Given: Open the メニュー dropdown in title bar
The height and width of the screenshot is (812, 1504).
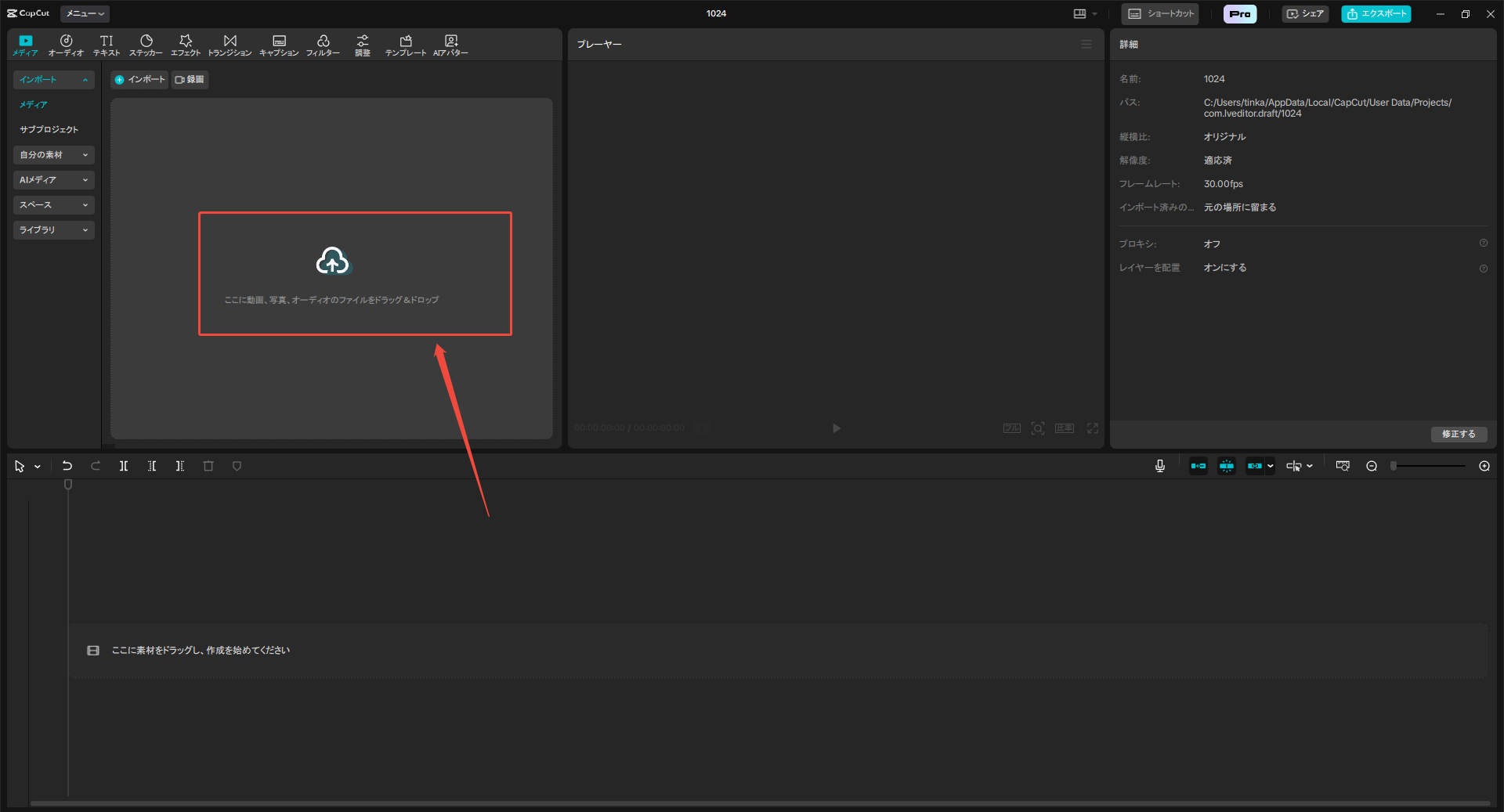Looking at the screenshot, I should (85, 13).
